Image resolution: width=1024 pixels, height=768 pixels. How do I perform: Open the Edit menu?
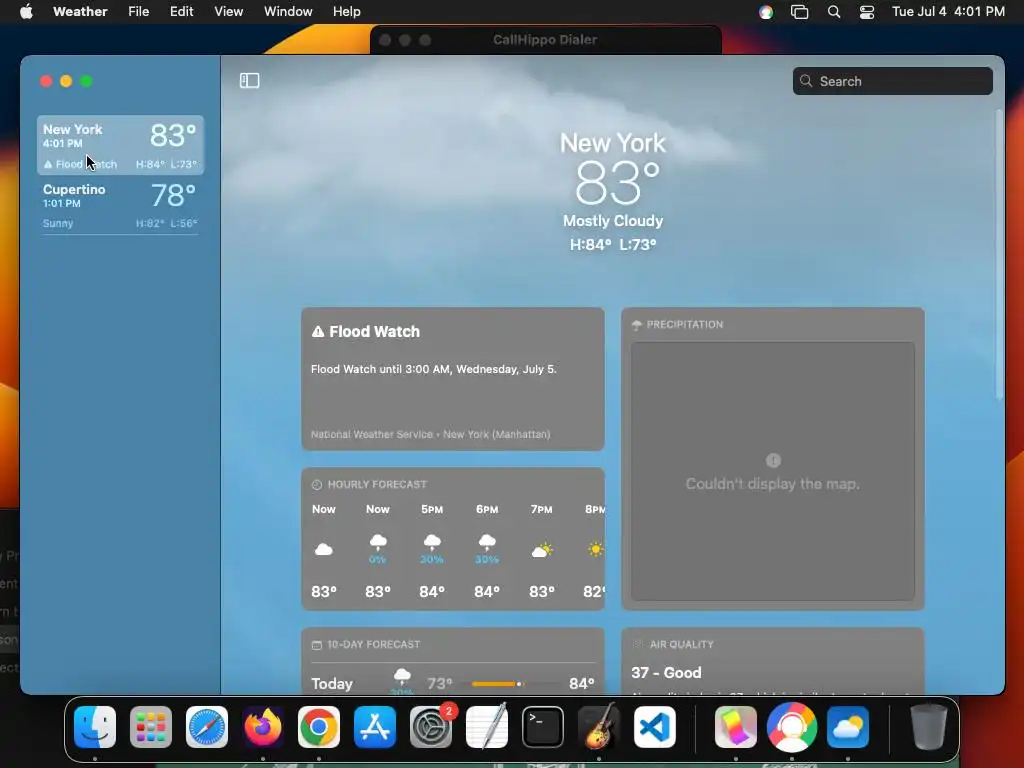(x=182, y=12)
